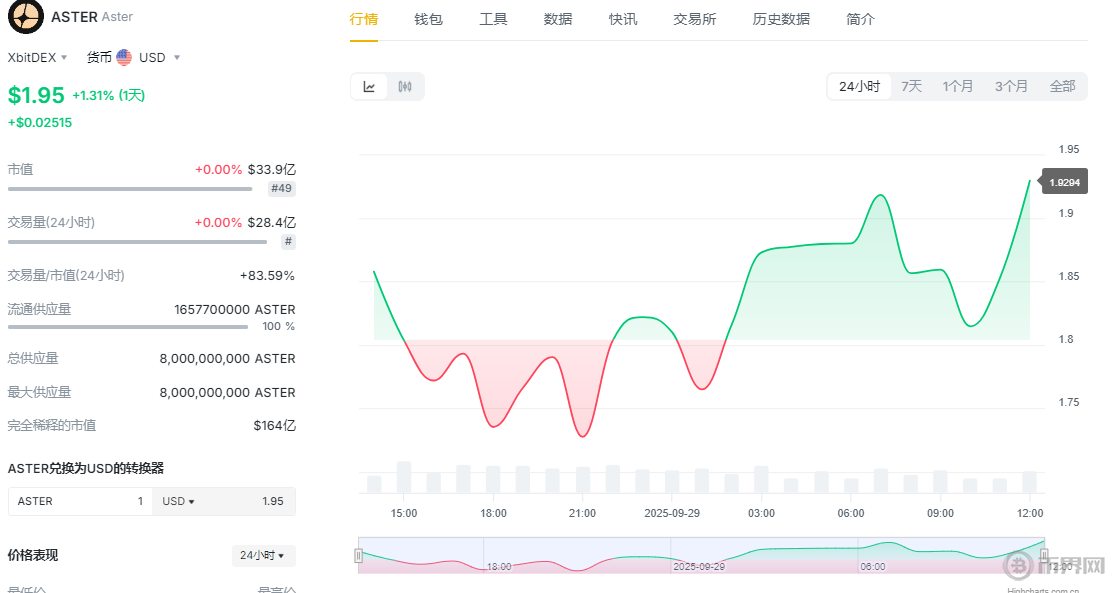This screenshot has width=1116, height=593.
Task: Open the 钱包 tab
Action: point(428,19)
